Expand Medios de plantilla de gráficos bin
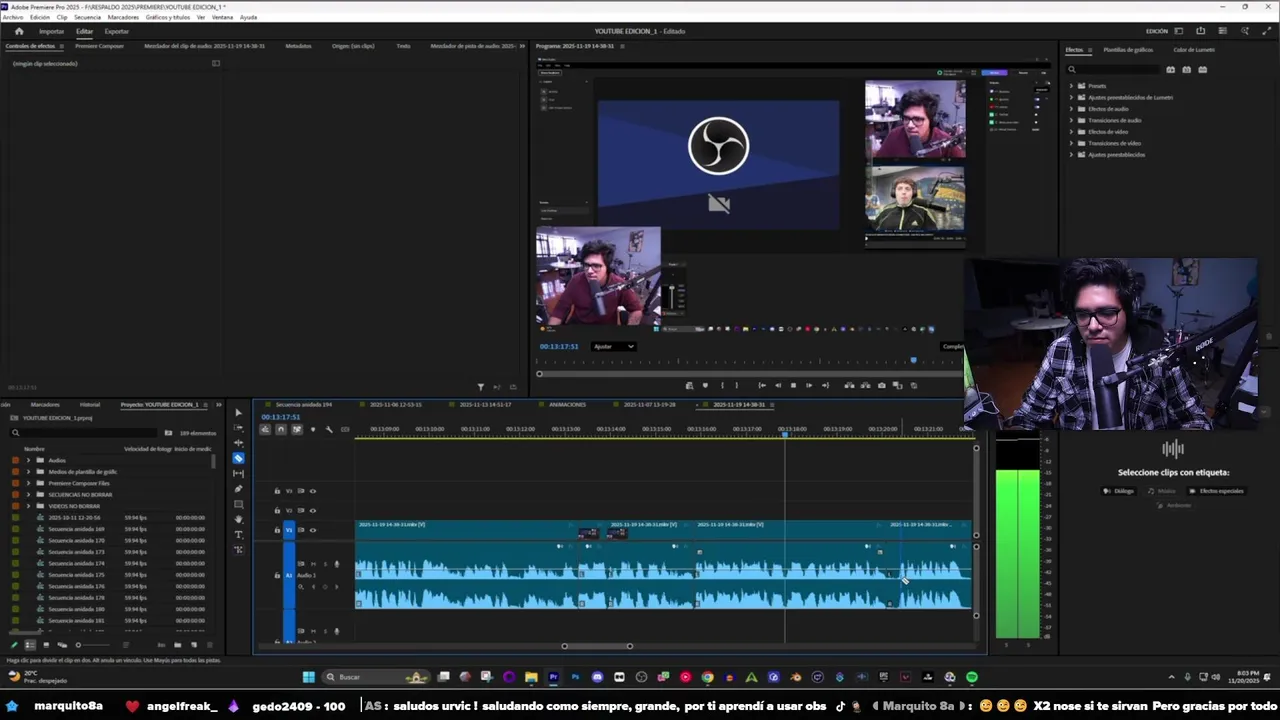The height and width of the screenshot is (720, 1280). (x=28, y=472)
